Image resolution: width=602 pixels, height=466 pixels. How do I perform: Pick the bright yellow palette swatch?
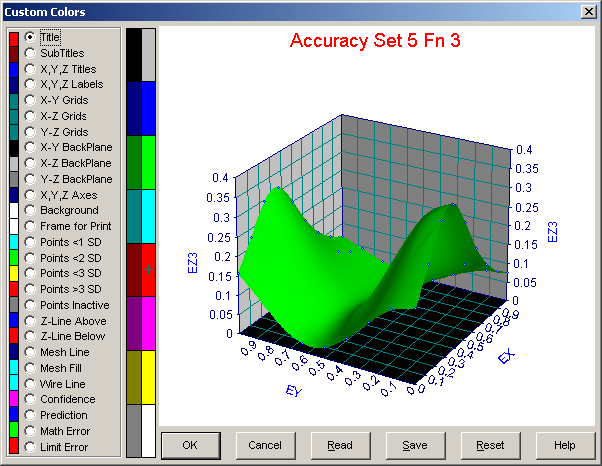coord(148,377)
